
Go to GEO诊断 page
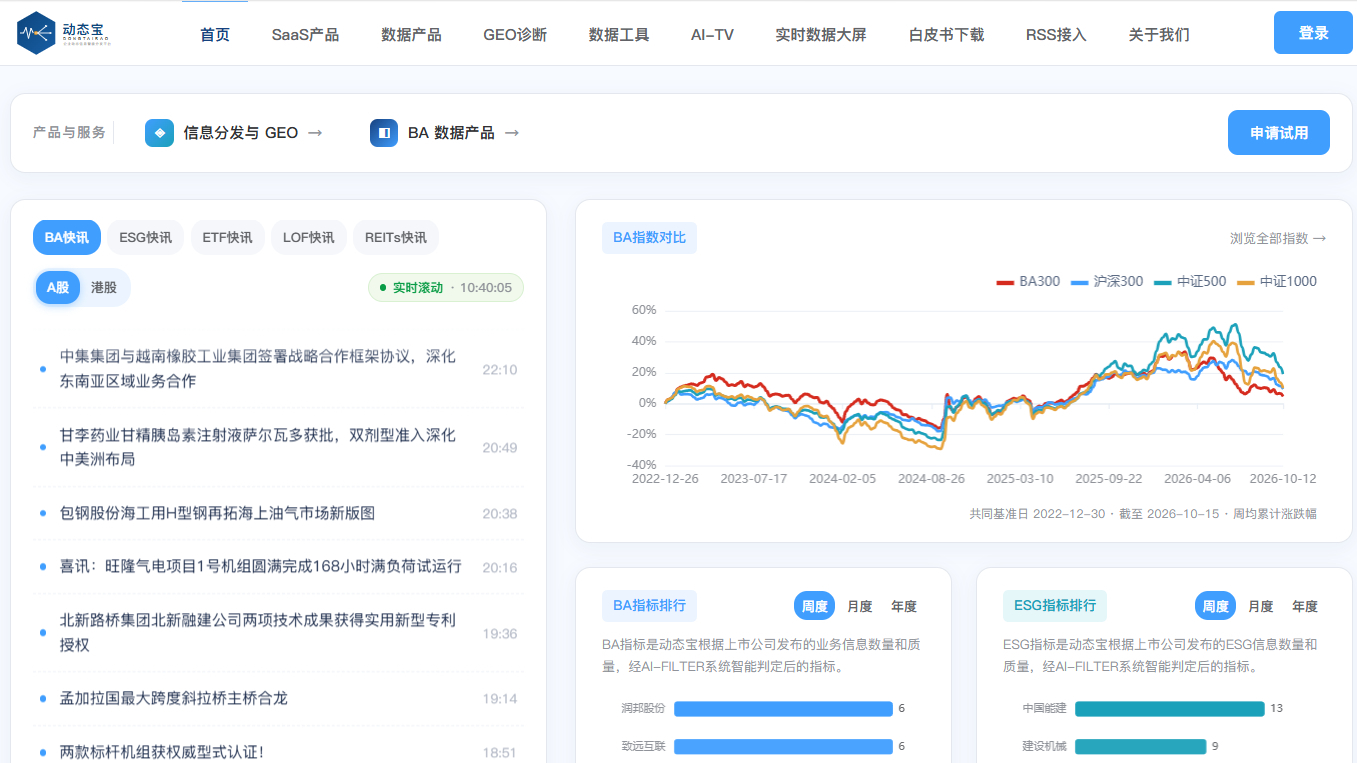pos(515,34)
